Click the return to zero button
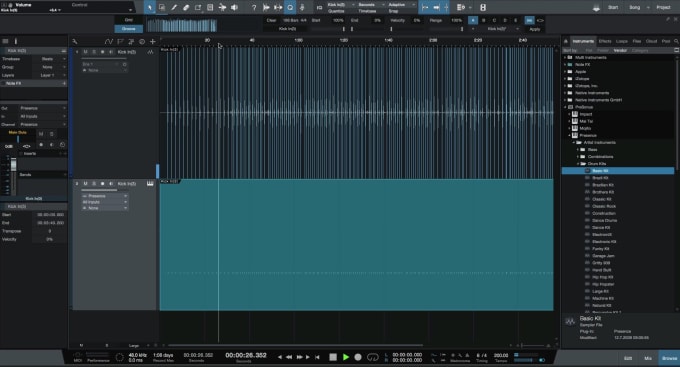This screenshot has width=680, height=367. (x=317, y=357)
